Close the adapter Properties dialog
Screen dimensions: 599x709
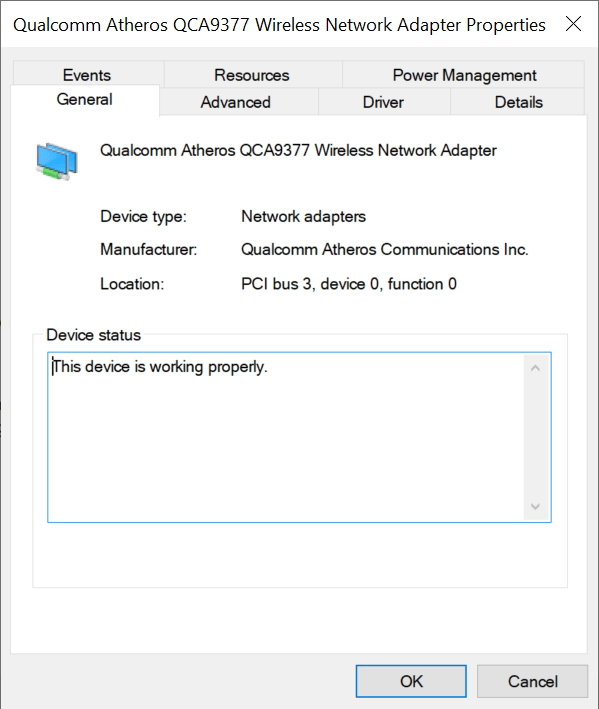coord(573,24)
